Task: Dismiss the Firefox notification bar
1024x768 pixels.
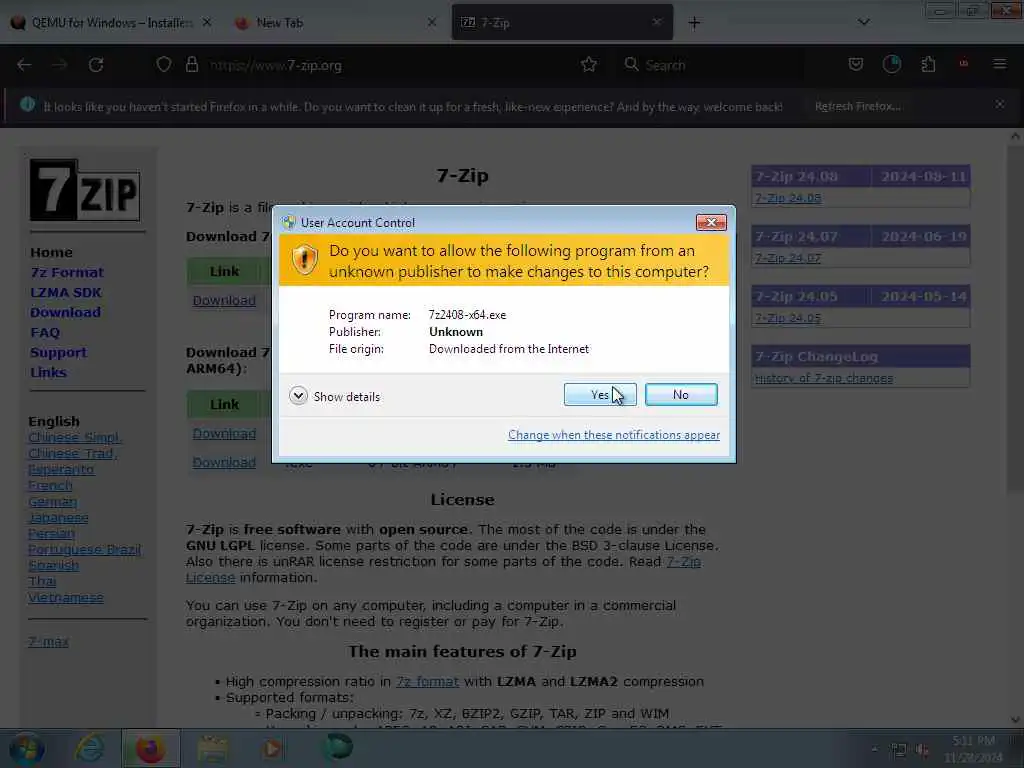Action: coord(999,104)
